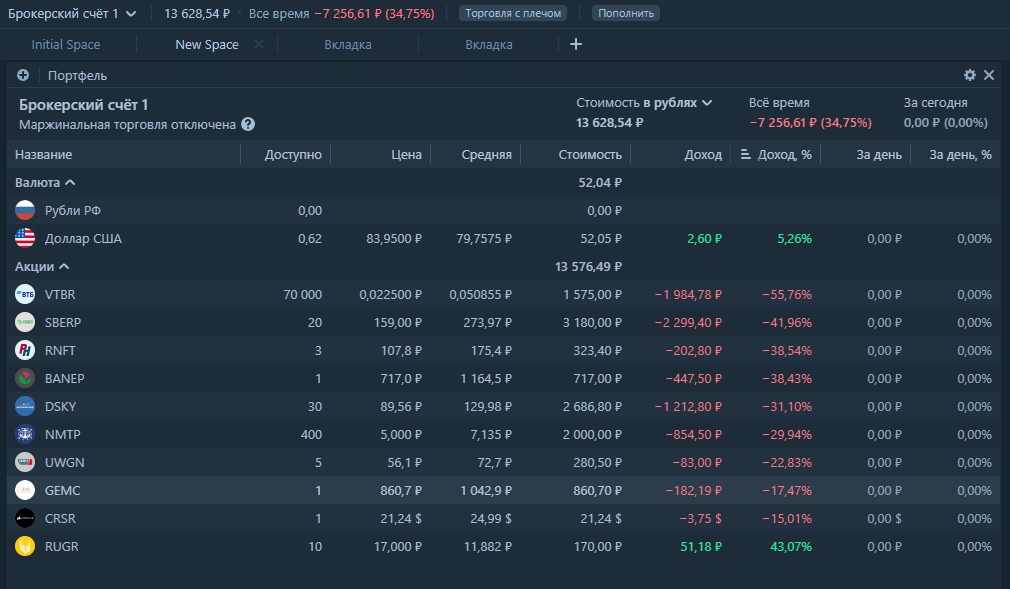Viewport: 1010px width, 589px height.
Task: Click DSKY cost value 2 686,80 ₽
Action: pyautogui.click(x=592, y=407)
